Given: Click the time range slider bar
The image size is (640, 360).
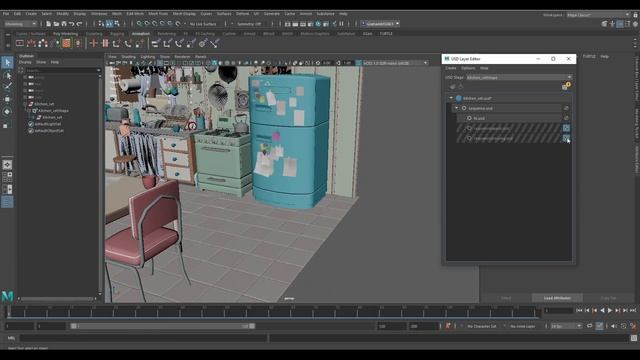Looking at the screenshot, I should pos(163,326).
